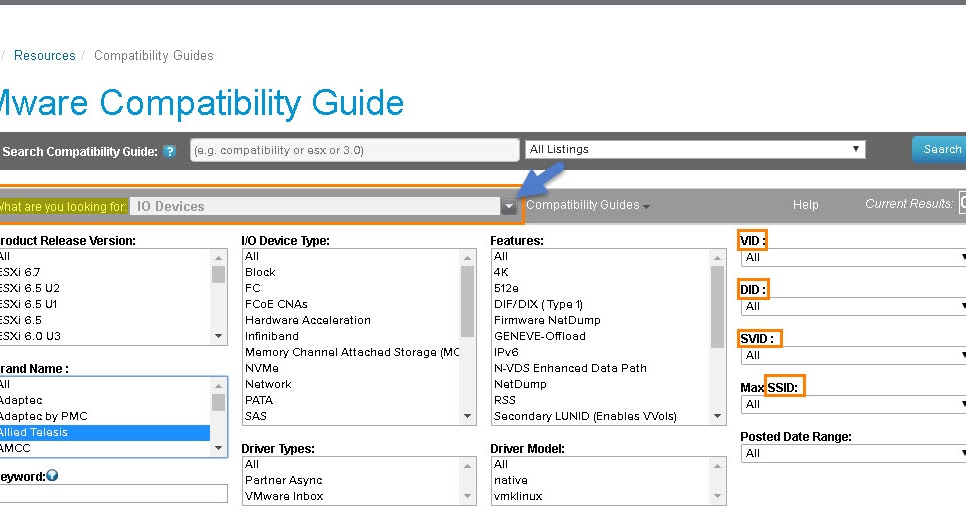966x507 pixels.
Task: Open the Posted Date Range dropdown
Action: click(853, 453)
